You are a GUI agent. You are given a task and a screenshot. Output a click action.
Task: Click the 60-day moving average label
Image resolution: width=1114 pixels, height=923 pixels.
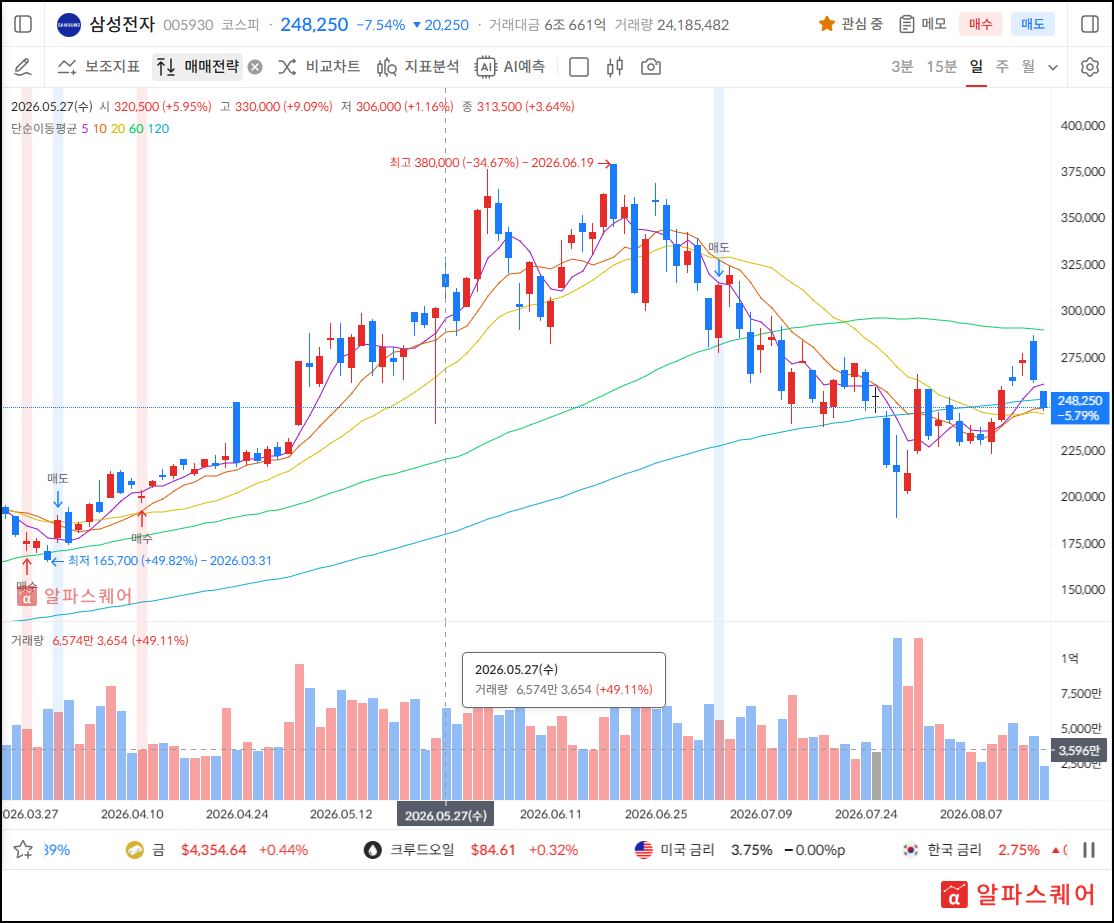[136, 129]
